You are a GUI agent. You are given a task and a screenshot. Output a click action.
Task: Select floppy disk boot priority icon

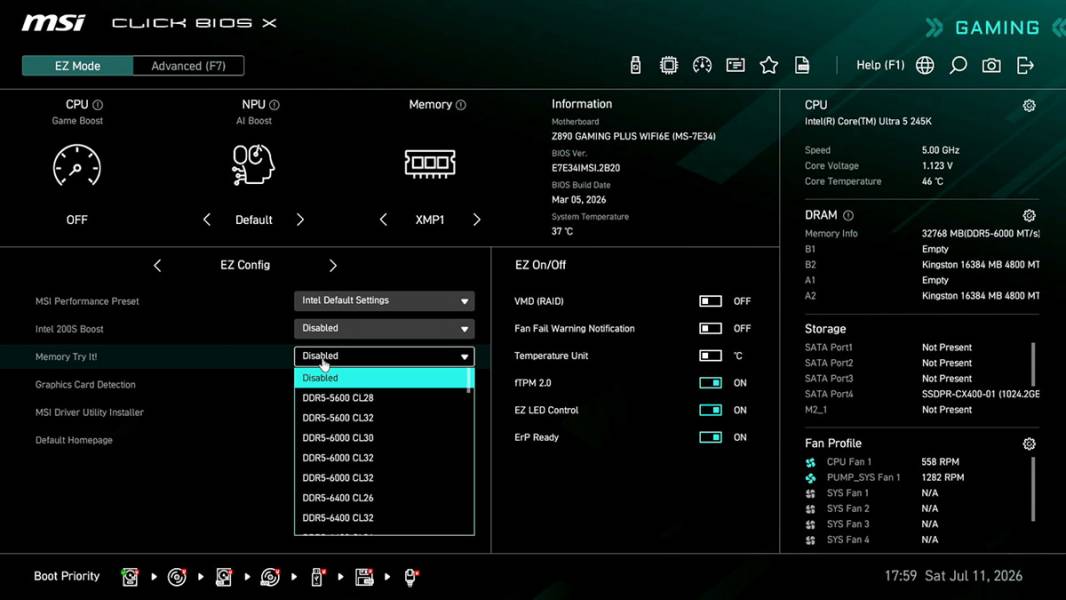tap(364, 577)
